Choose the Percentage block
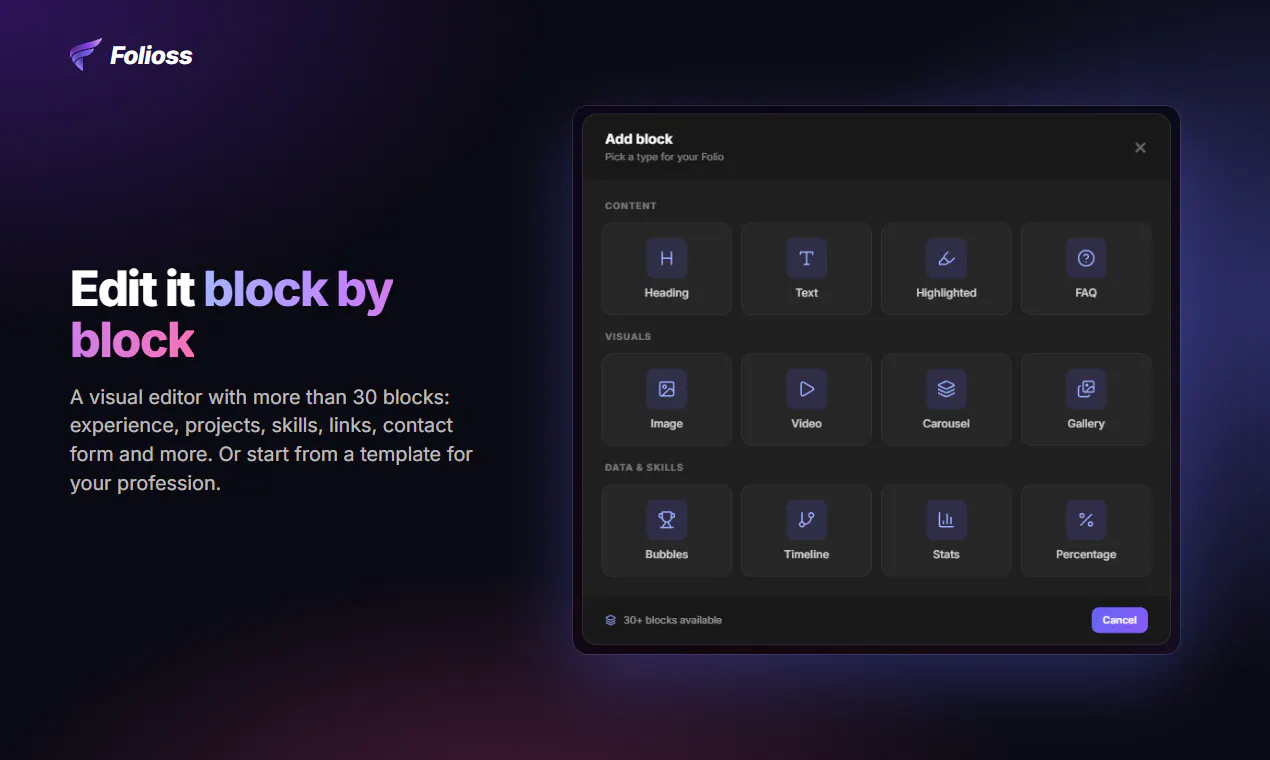This screenshot has height=760, width=1270. [x=1086, y=531]
